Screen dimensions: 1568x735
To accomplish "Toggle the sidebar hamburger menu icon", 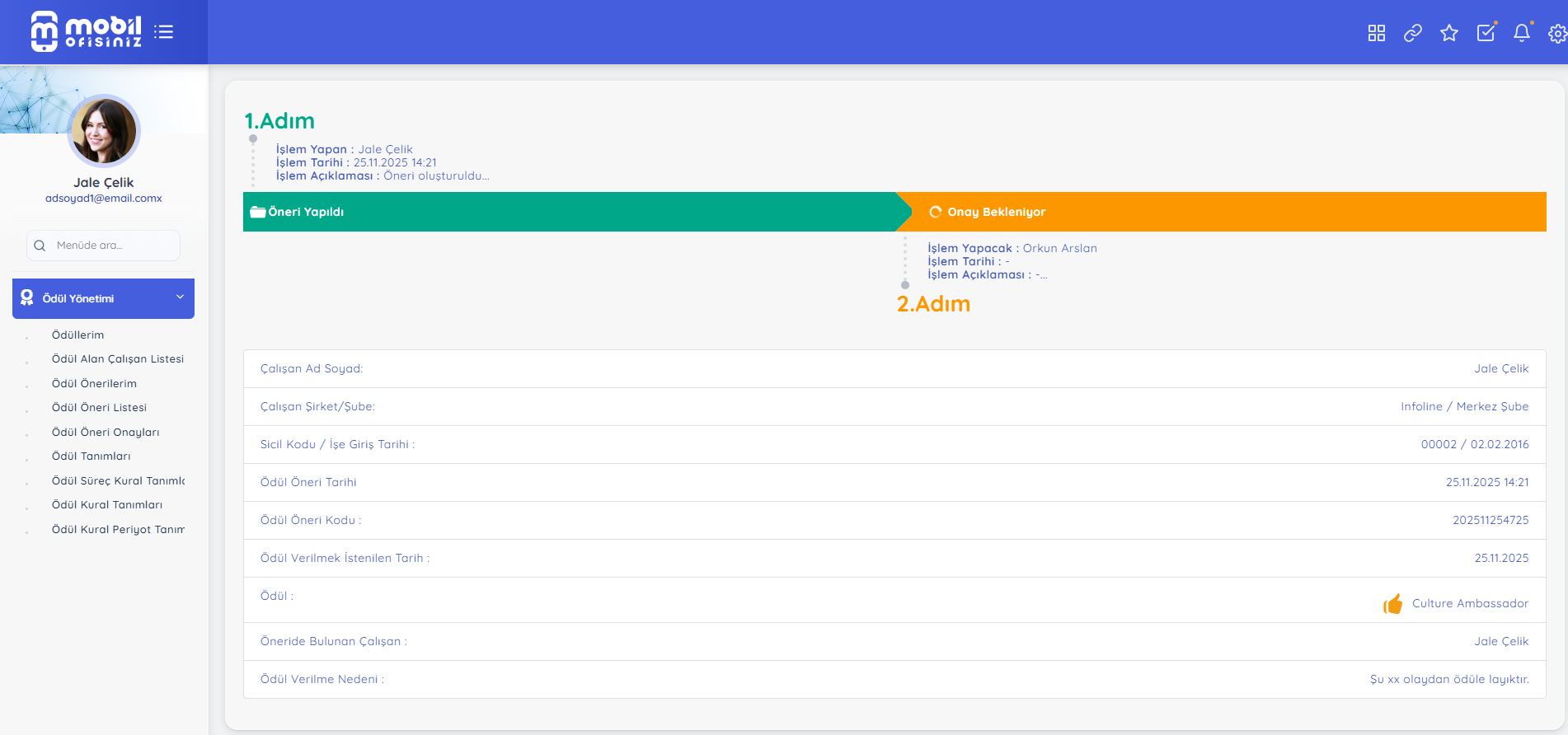I will [163, 32].
